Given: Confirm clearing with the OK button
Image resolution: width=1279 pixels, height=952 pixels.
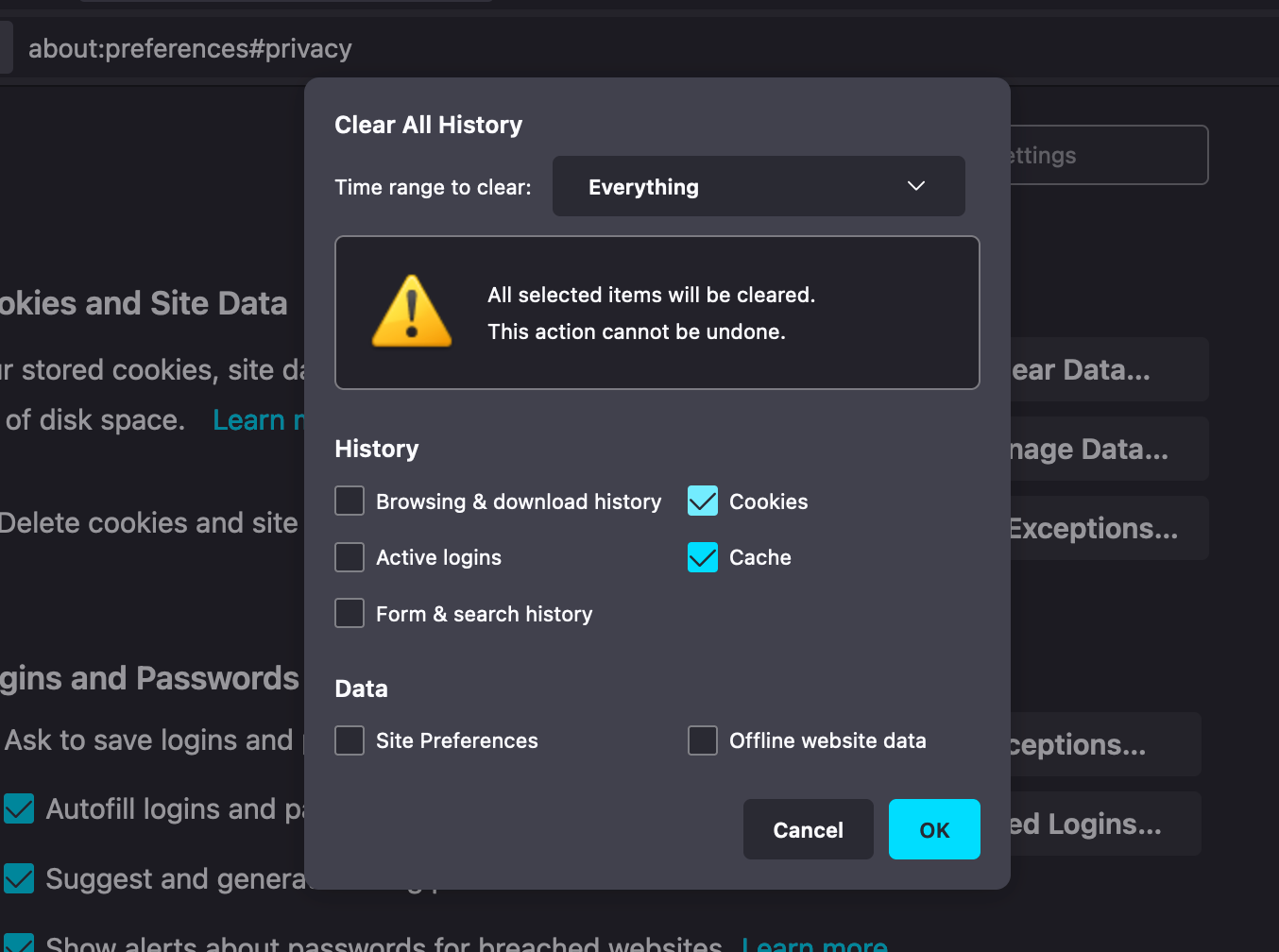Looking at the screenshot, I should 933,829.
